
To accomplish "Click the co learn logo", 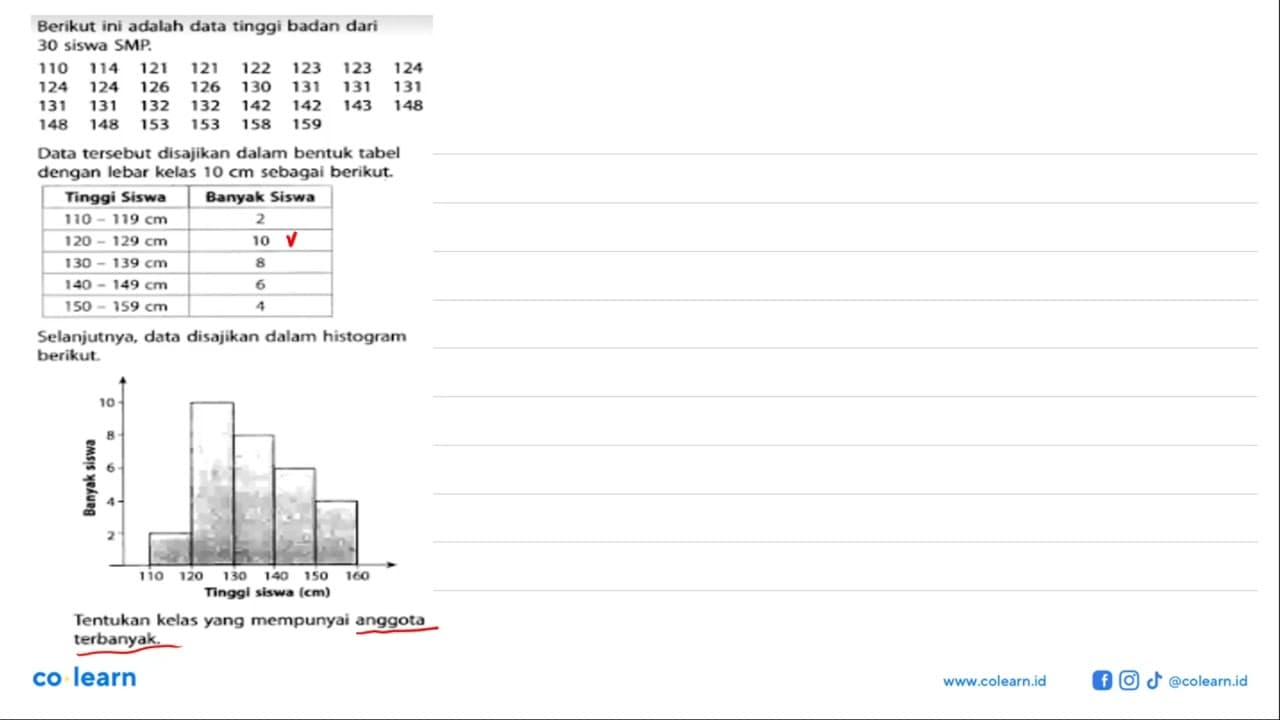I will pos(84,678).
